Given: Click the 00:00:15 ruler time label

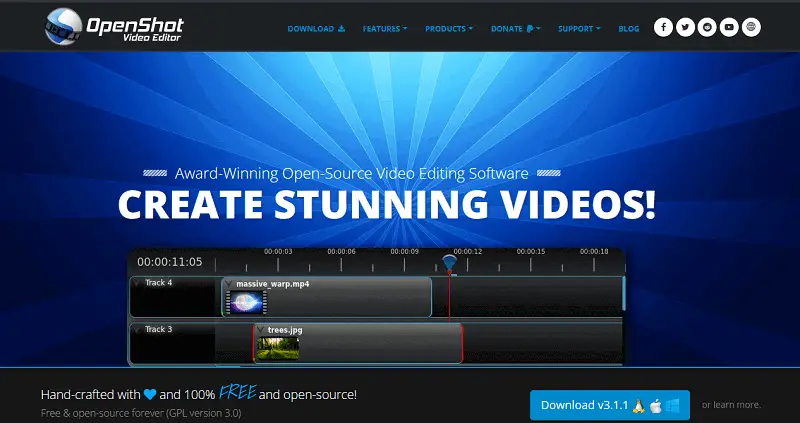Looking at the screenshot, I should pos(531,252).
